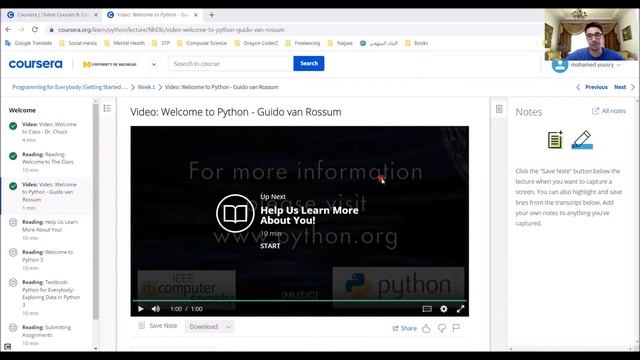
Task: Click START for the next item
Action: click(270, 246)
